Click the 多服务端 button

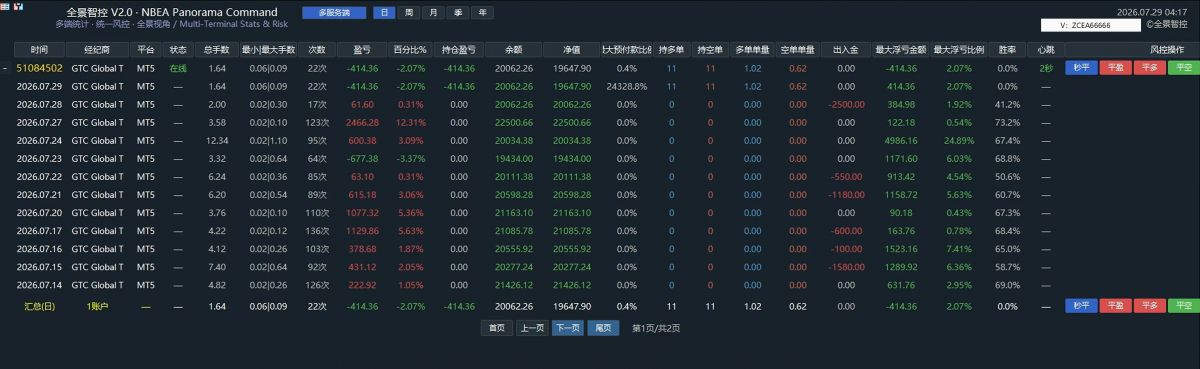pos(335,13)
